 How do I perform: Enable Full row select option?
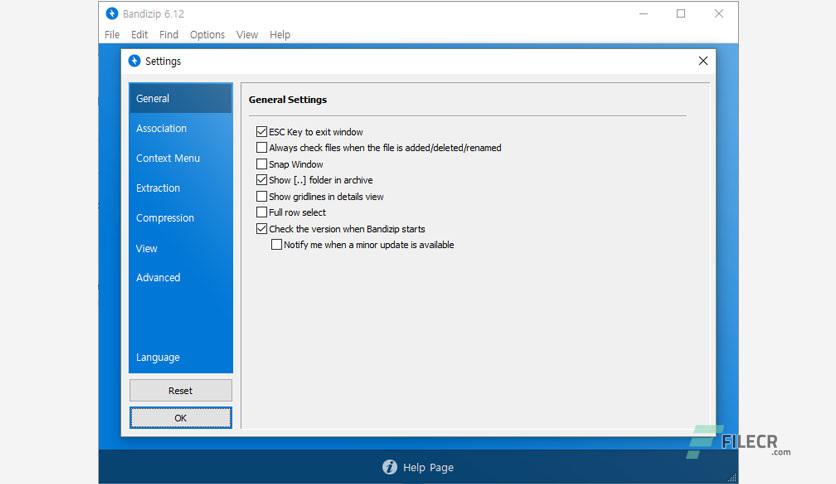pyautogui.click(x=261, y=212)
